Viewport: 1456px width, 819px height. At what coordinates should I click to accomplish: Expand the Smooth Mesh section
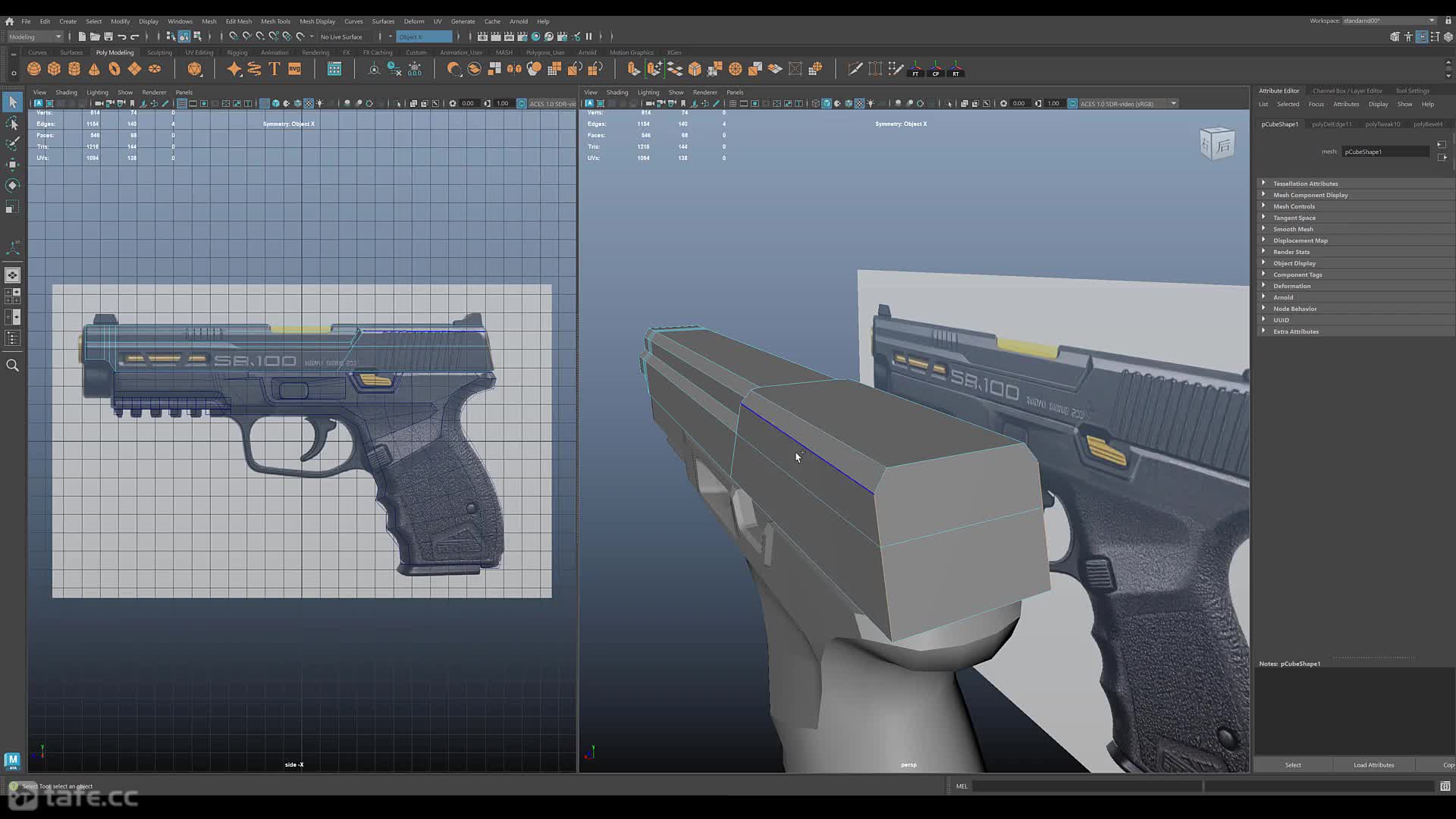coord(1292,229)
